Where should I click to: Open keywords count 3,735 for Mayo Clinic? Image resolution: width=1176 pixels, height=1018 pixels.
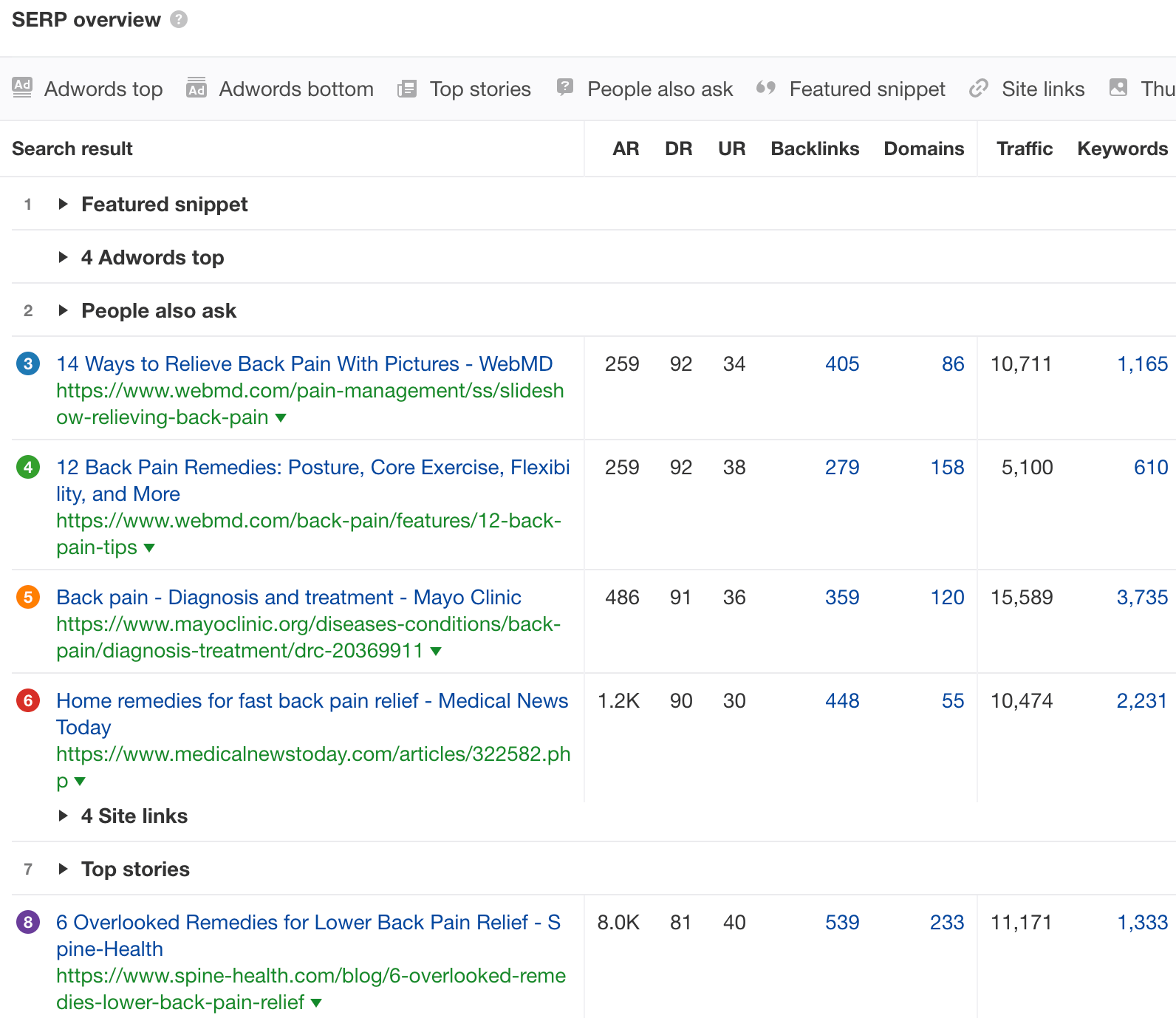(1143, 597)
